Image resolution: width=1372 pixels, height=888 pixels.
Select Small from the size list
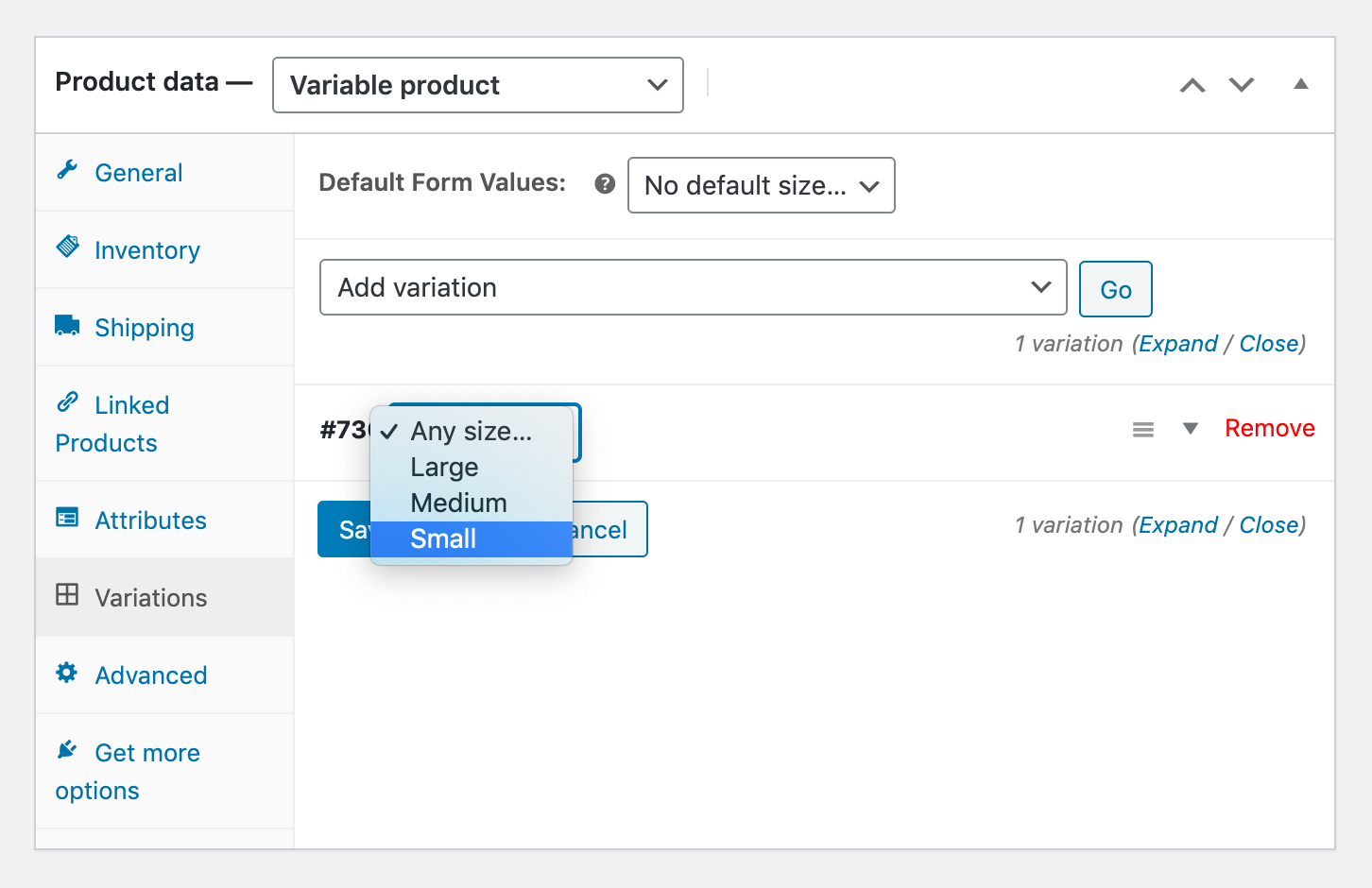point(443,539)
